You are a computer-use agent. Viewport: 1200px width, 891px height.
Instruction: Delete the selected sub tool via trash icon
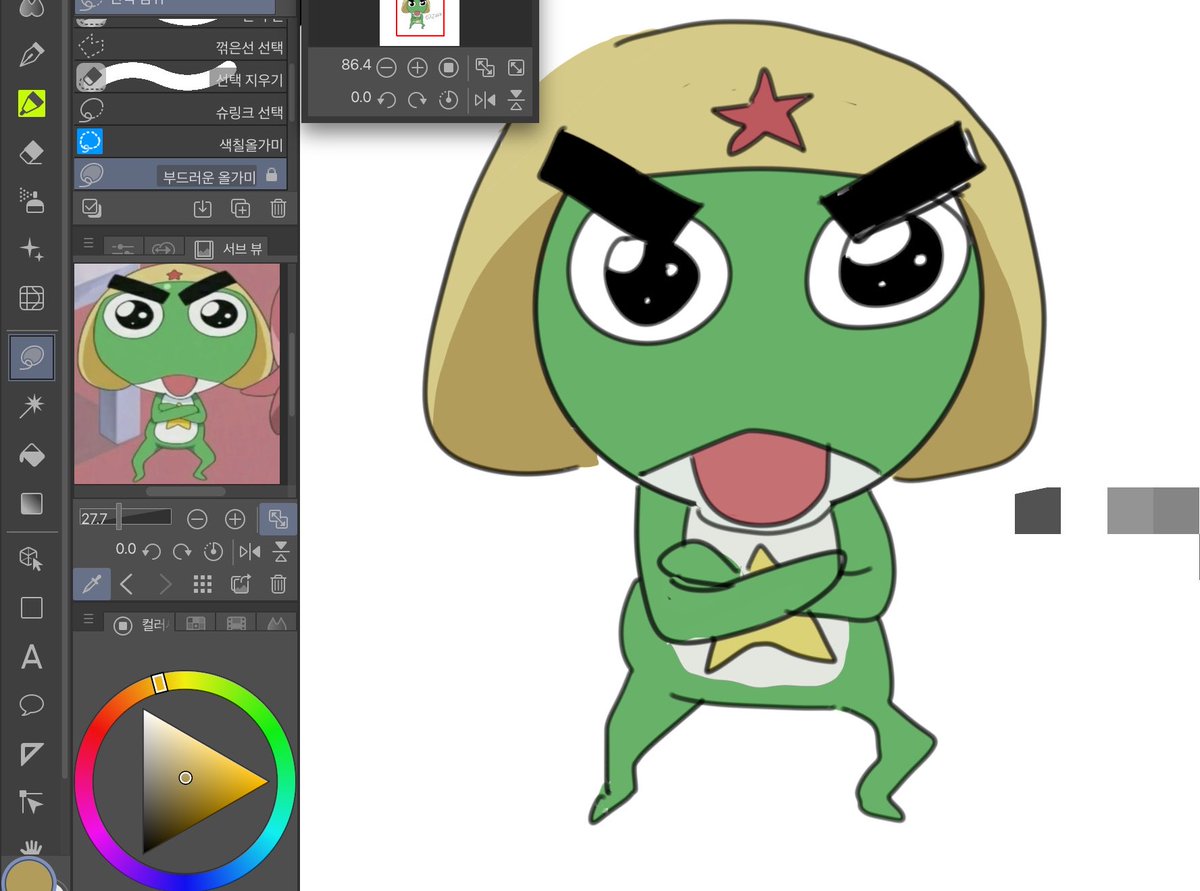[x=278, y=208]
